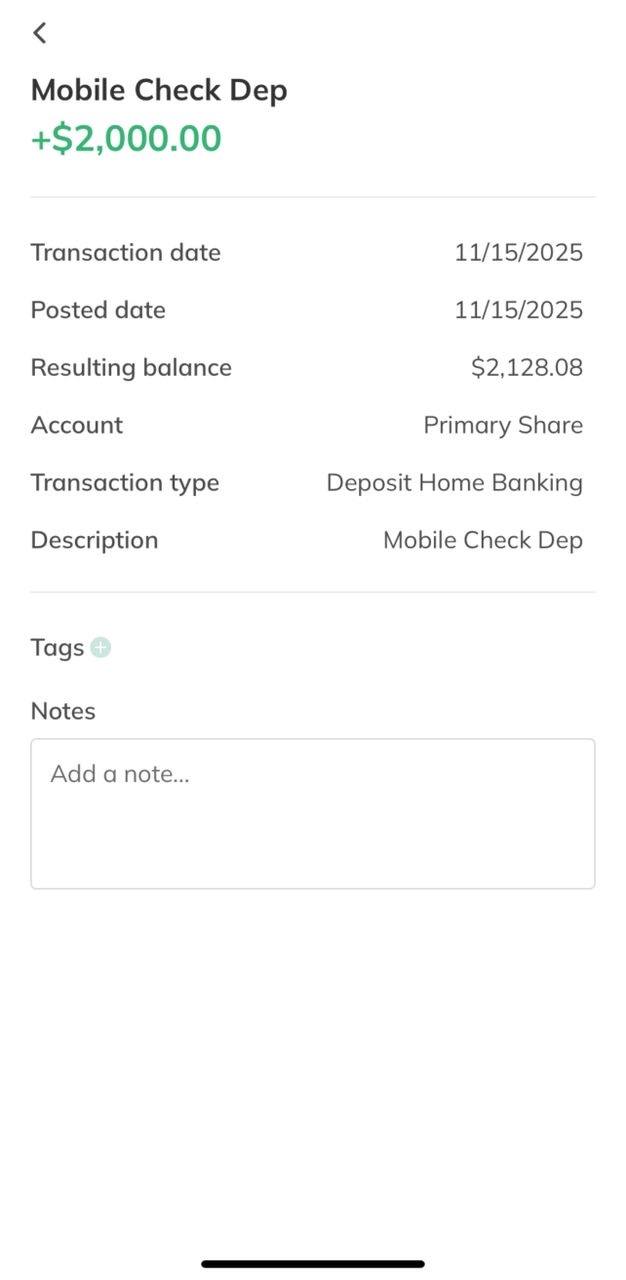
Task: Tap the Transaction date label
Action: 125,253
